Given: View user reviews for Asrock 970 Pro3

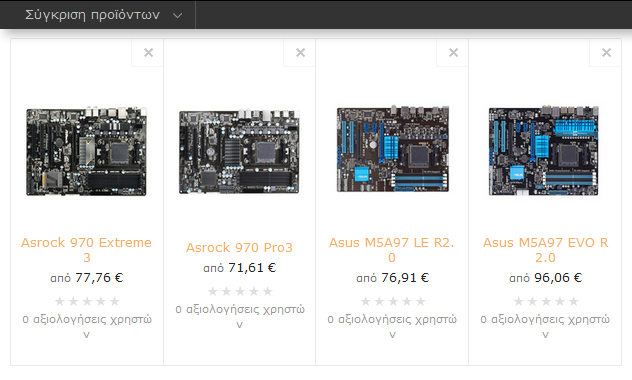Looking at the screenshot, I should tap(240, 316).
